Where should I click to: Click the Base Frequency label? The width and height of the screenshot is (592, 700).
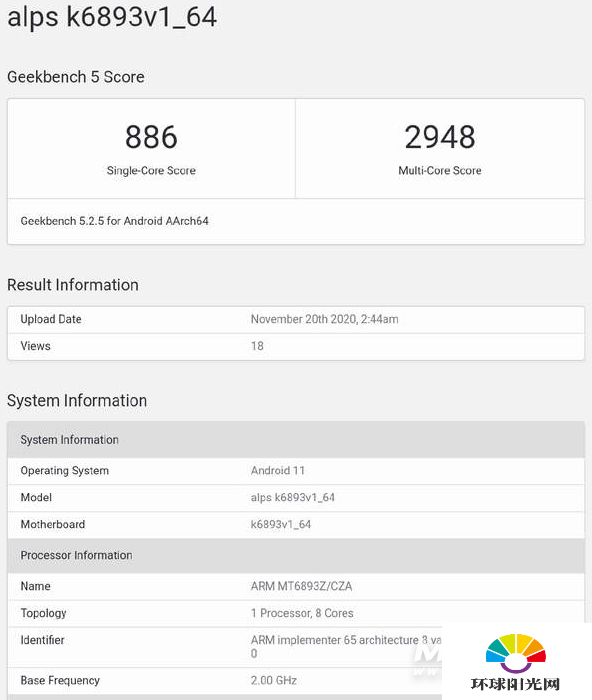coord(60,680)
